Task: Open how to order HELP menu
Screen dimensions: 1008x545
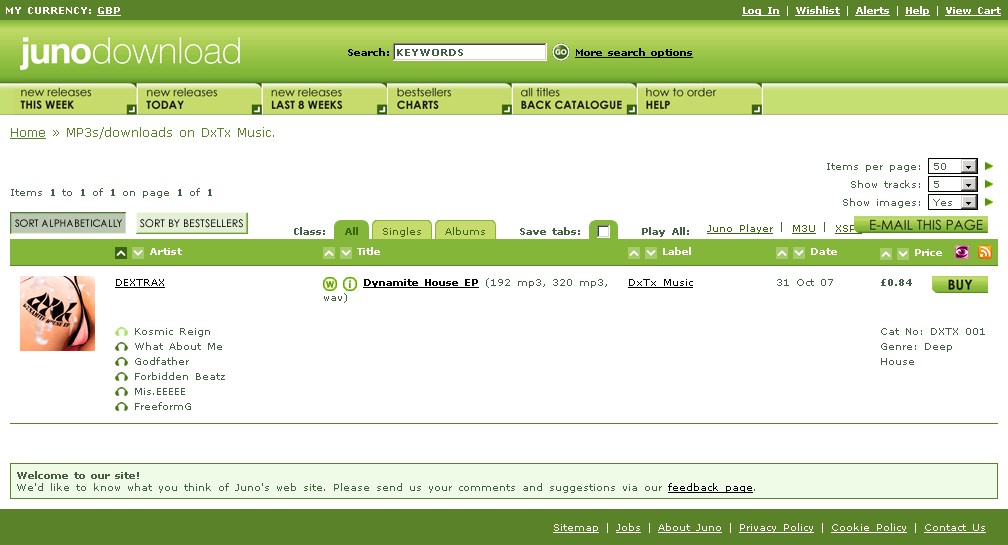Action: [x=699, y=99]
